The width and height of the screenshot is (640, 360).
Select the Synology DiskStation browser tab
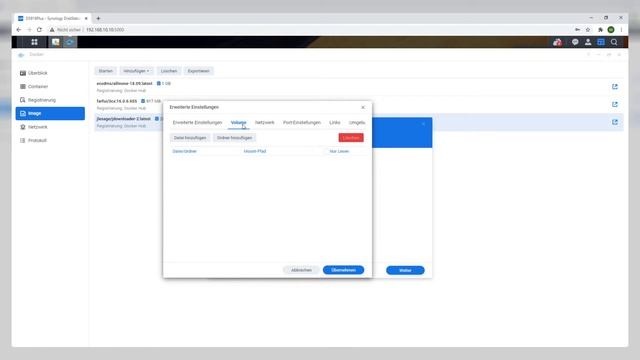pos(53,18)
